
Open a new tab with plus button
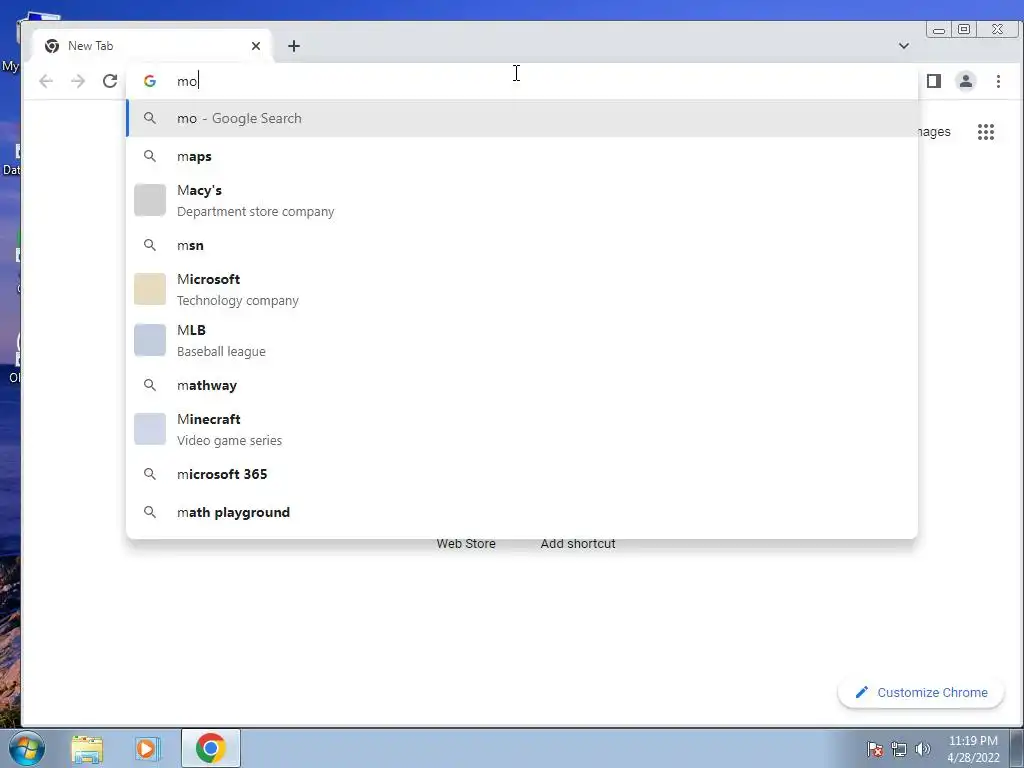pyautogui.click(x=294, y=46)
